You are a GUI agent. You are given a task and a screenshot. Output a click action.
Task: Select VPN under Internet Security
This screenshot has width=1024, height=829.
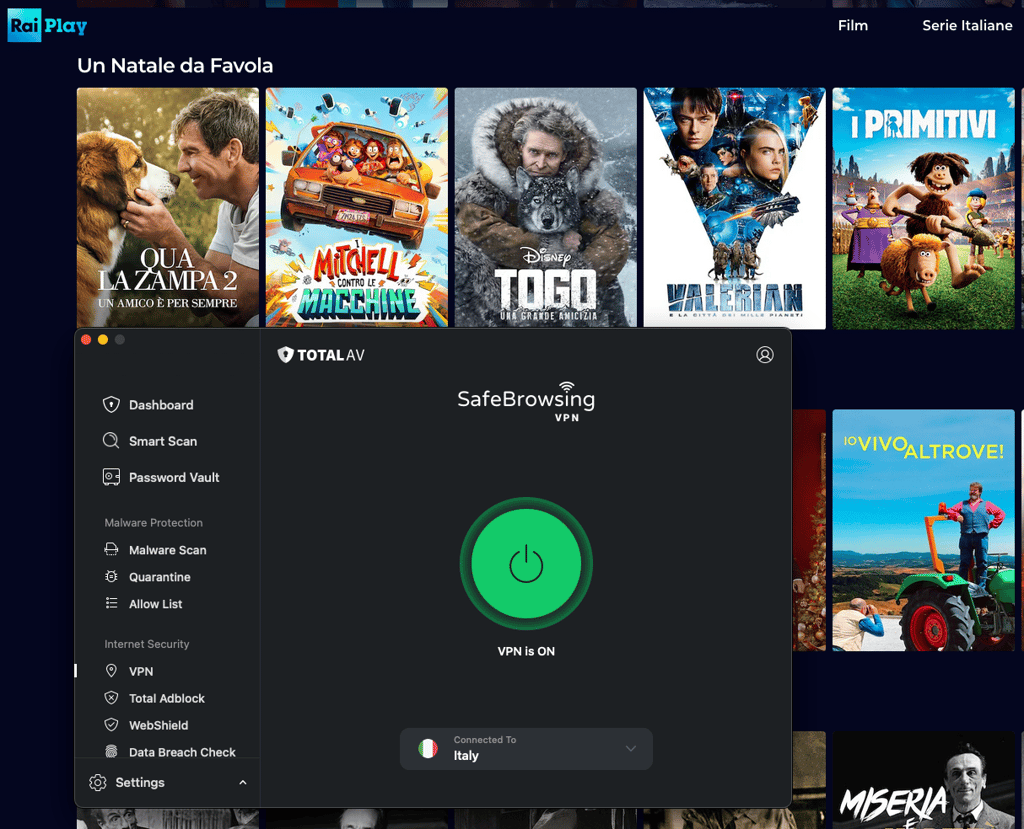point(140,671)
